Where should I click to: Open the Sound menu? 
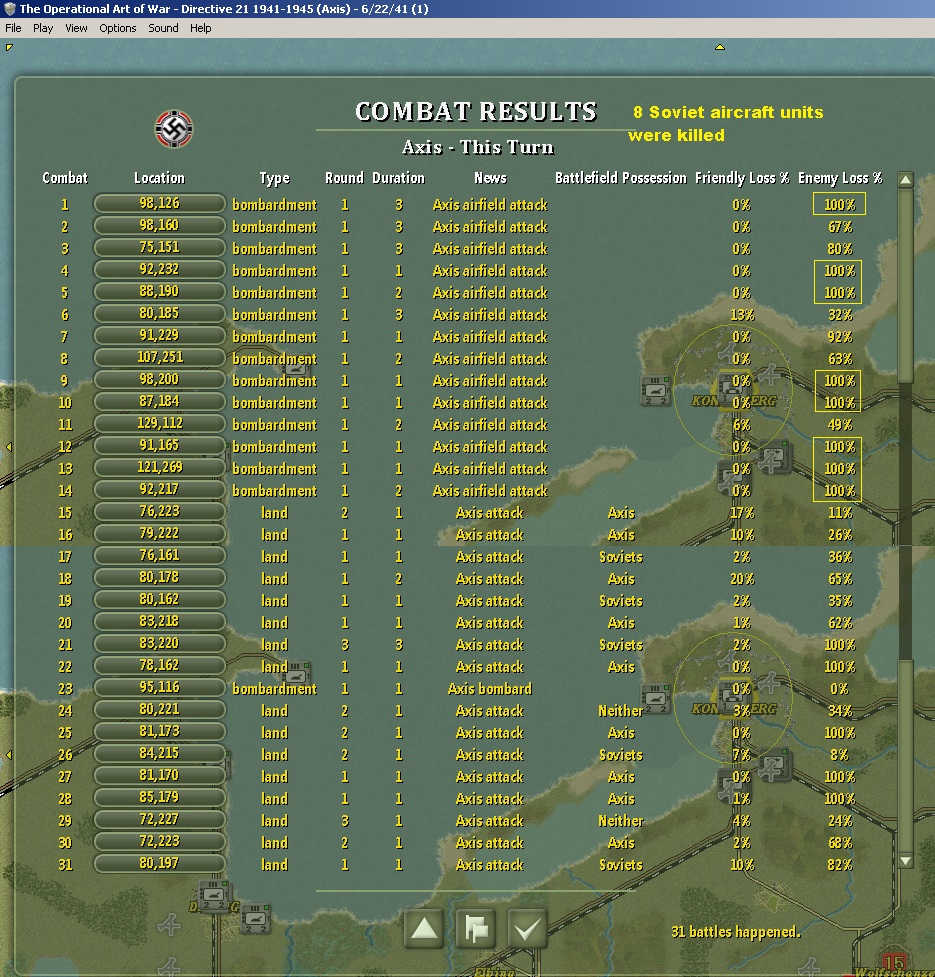point(163,28)
